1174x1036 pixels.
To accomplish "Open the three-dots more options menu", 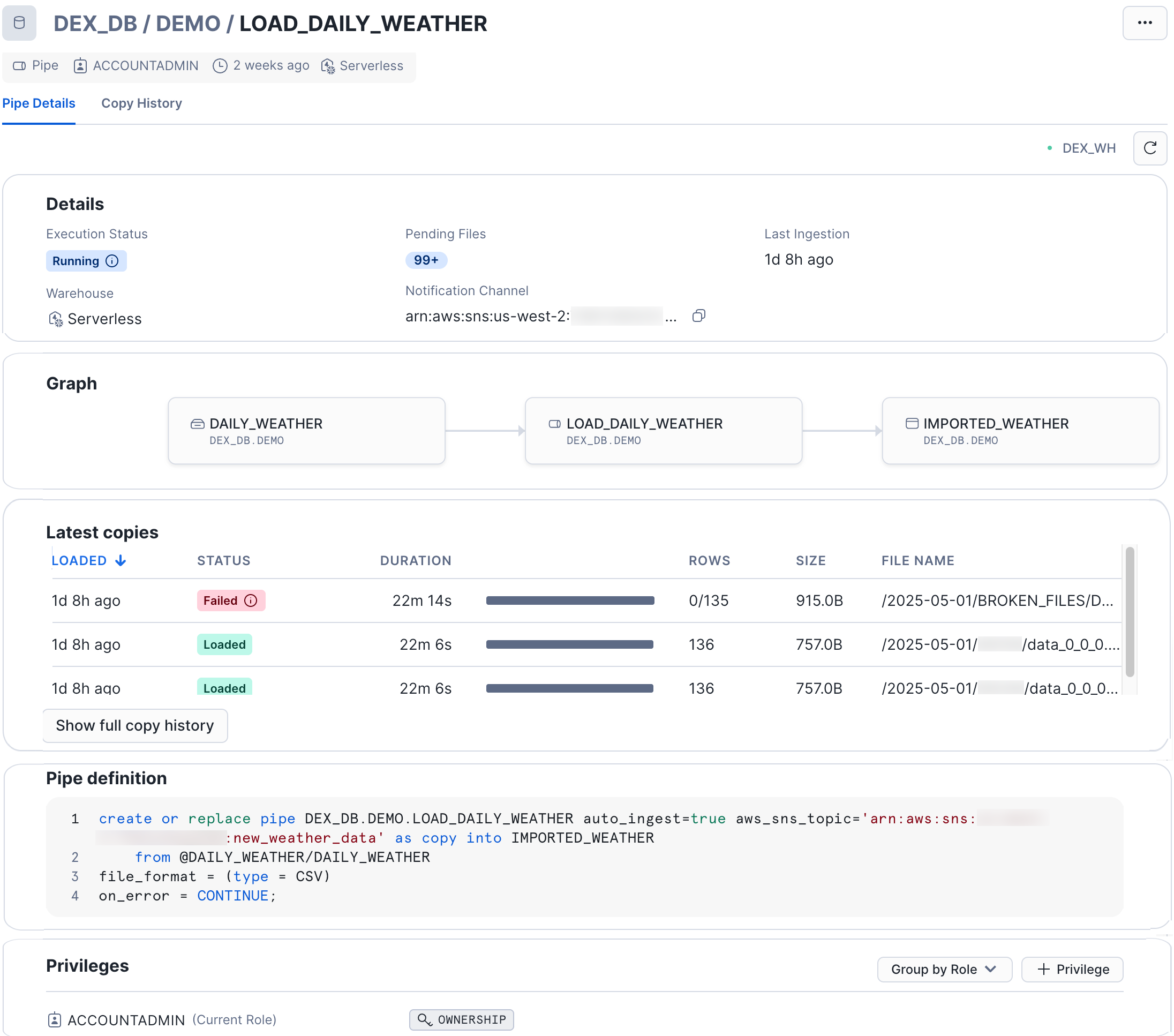I will 1143,23.
